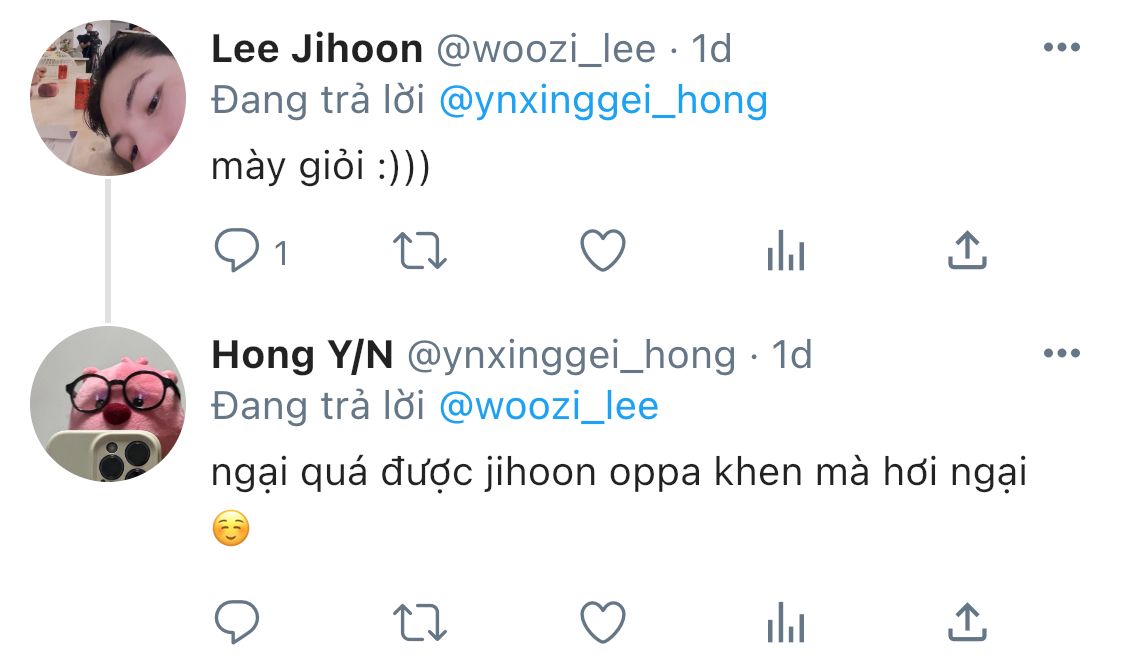
Task: Reply to Lee Jihoon's tweet
Action: pos(237,251)
